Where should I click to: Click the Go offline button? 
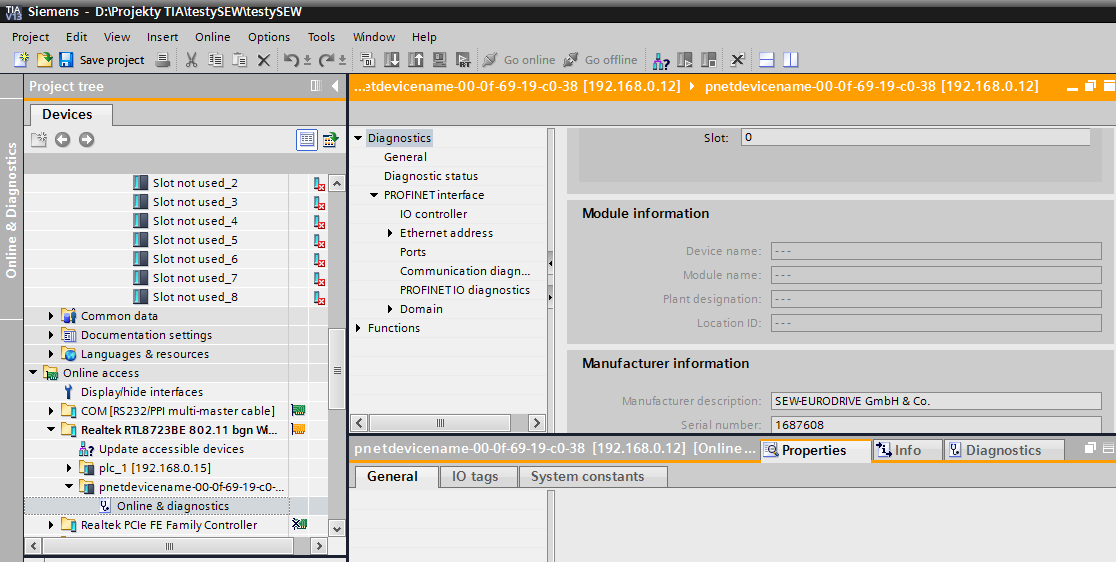(x=600, y=60)
